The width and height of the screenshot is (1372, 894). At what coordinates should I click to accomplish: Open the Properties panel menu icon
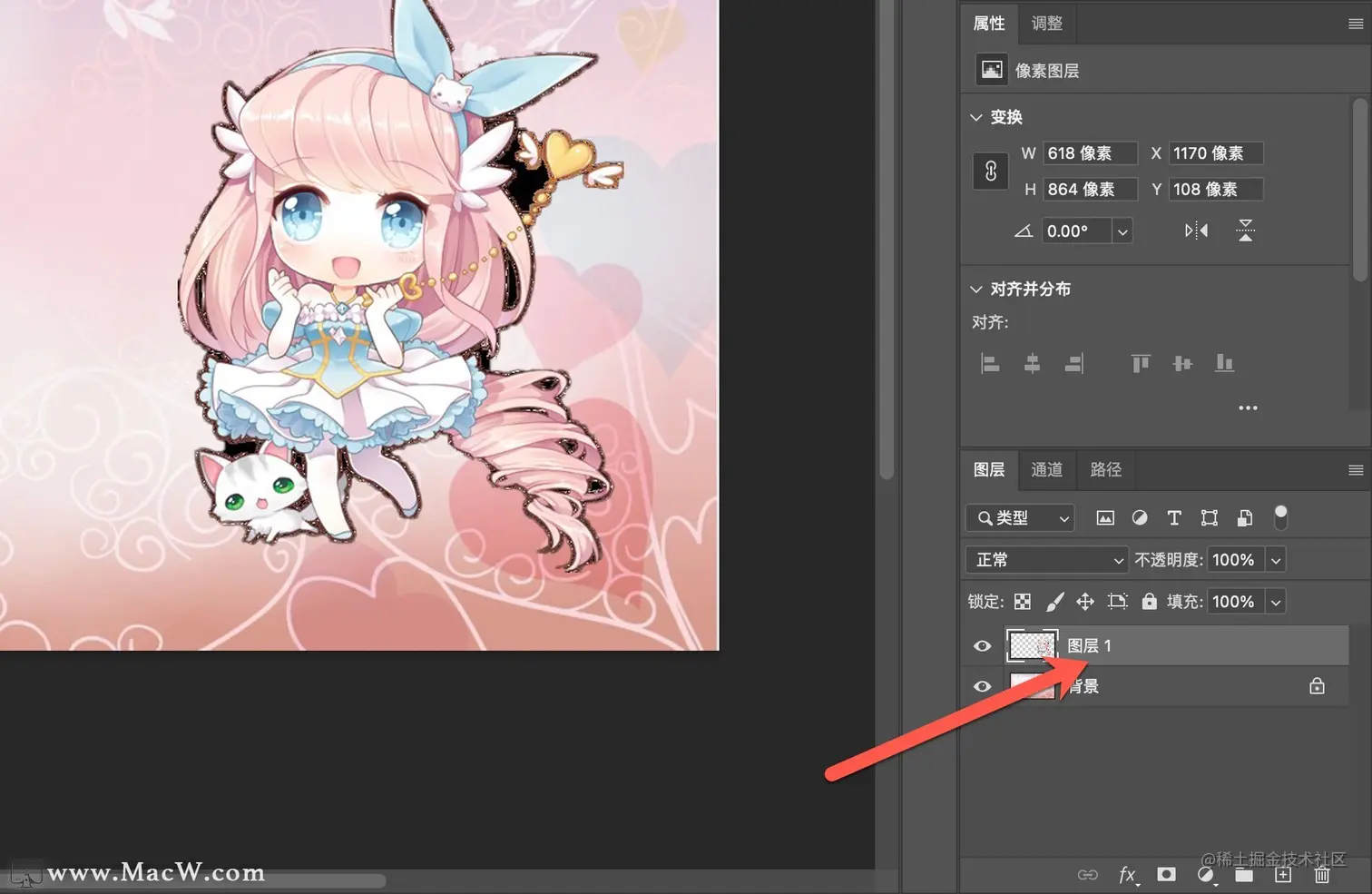[x=1356, y=24]
